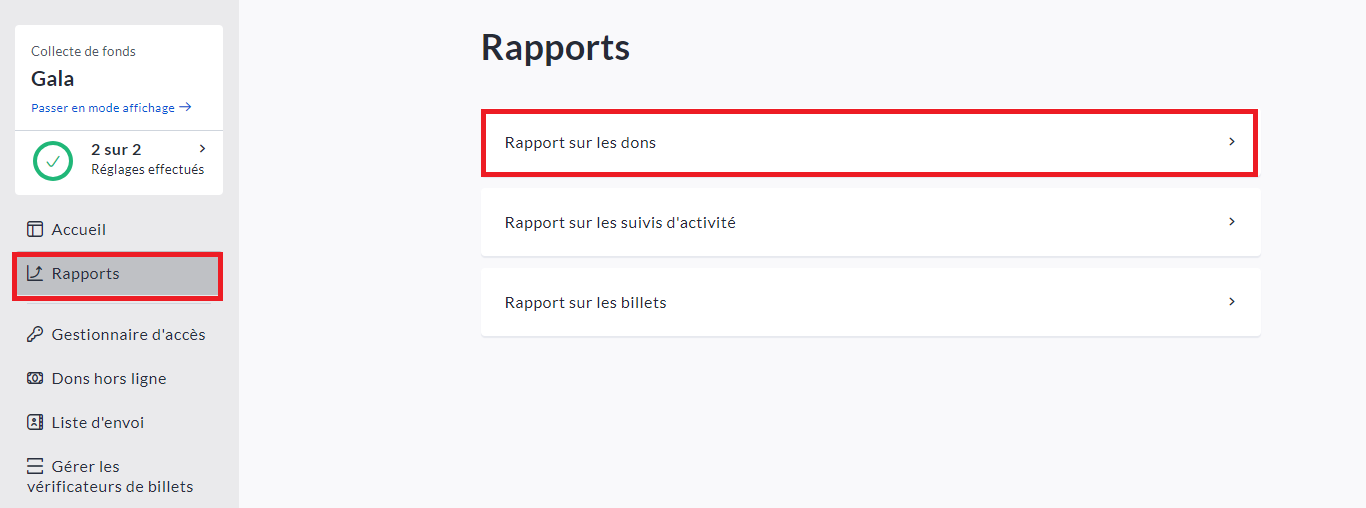Click the ticket-checker list icon
The width and height of the screenshot is (1366, 508).
(35, 466)
